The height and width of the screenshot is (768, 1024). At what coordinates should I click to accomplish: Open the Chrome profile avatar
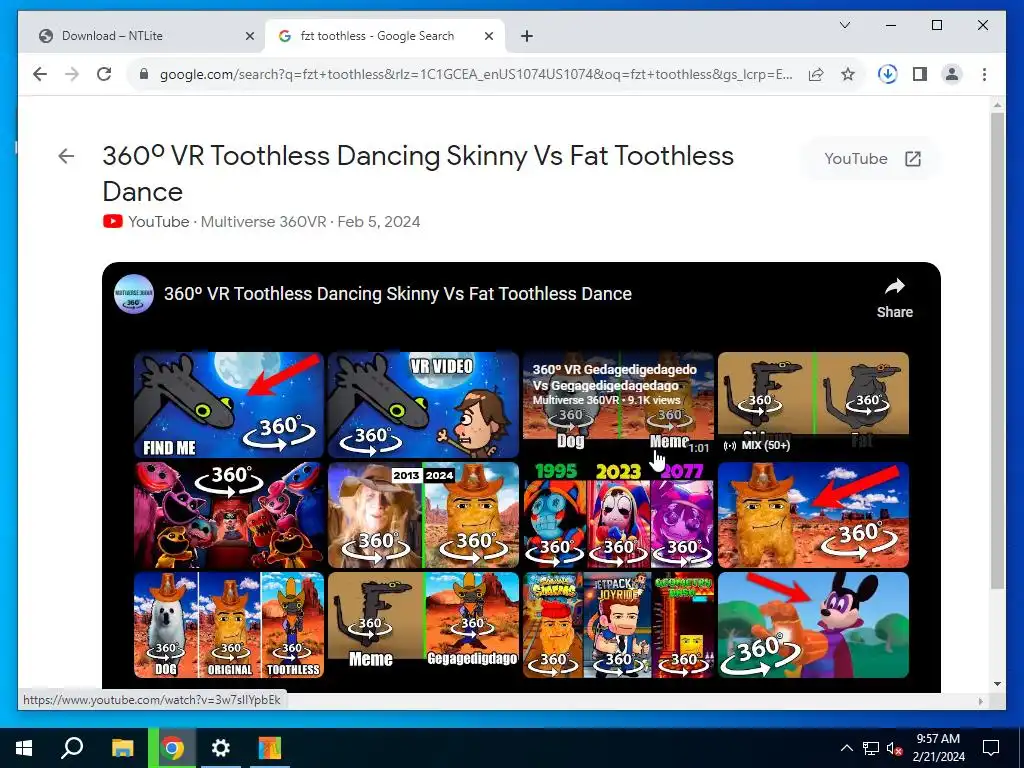pos(952,74)
